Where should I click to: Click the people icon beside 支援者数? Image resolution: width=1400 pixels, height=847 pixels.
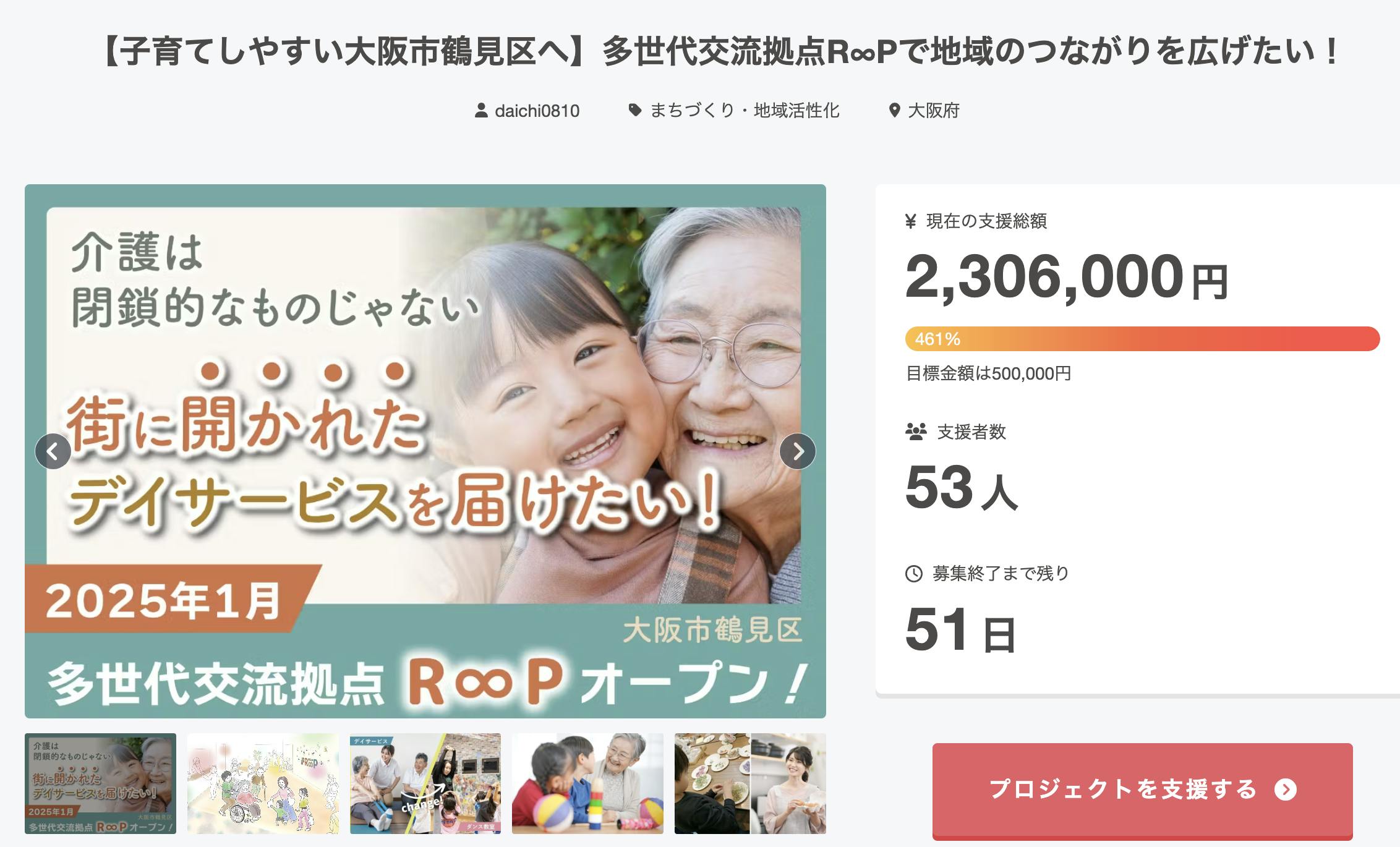coord(916,432)
